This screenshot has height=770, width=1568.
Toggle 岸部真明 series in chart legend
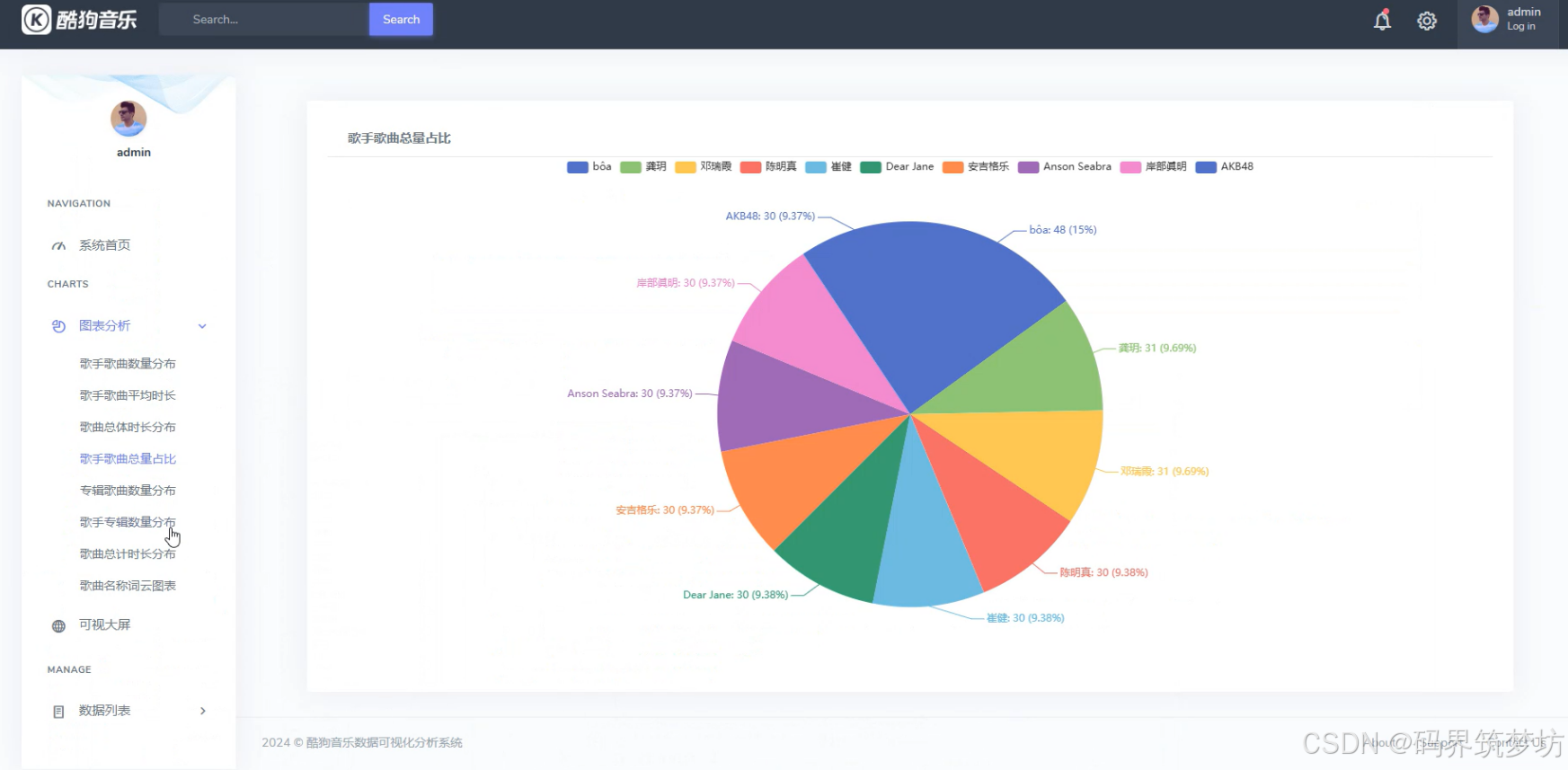[x=1154, y=166]
